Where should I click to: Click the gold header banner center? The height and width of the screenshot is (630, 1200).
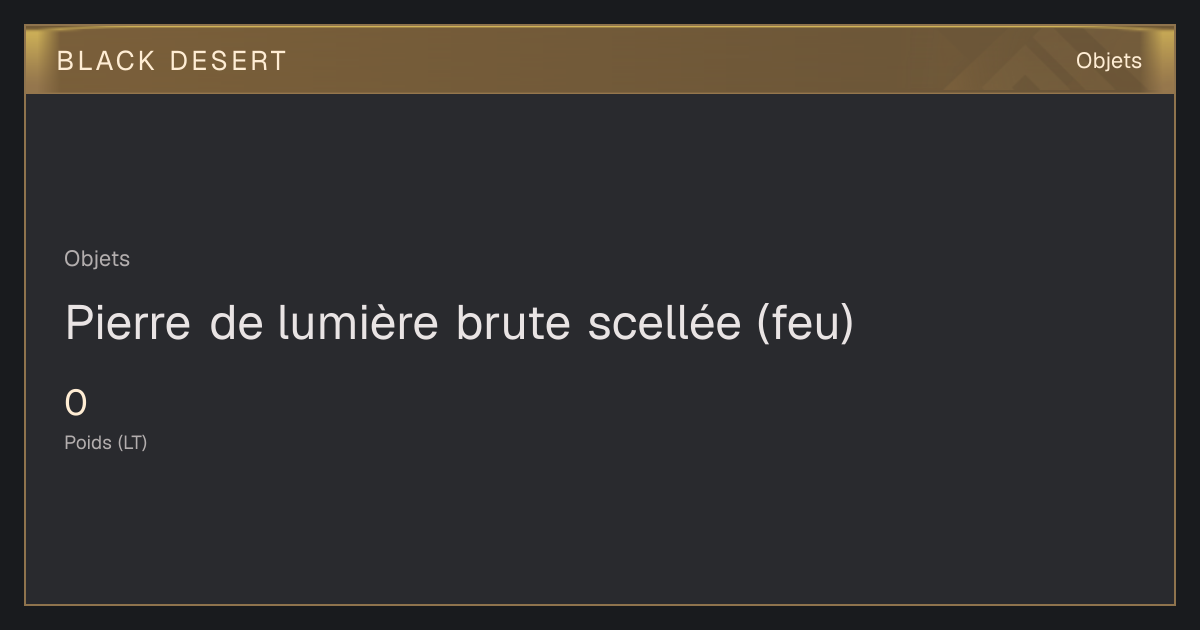(600, 61)
